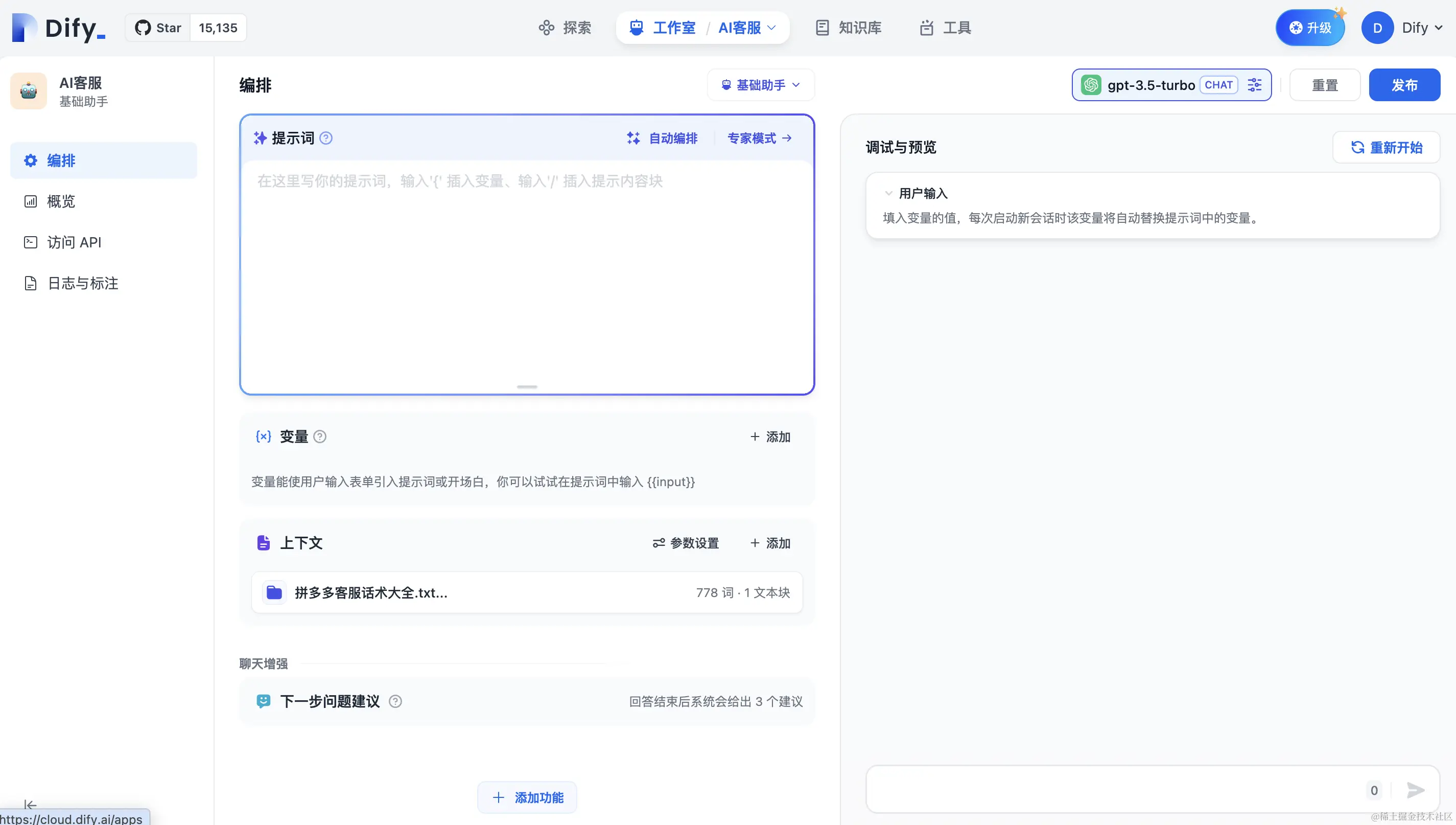Switch to the 知识库 tab
Screen dimensions: 1456x825
click(849, 28)
